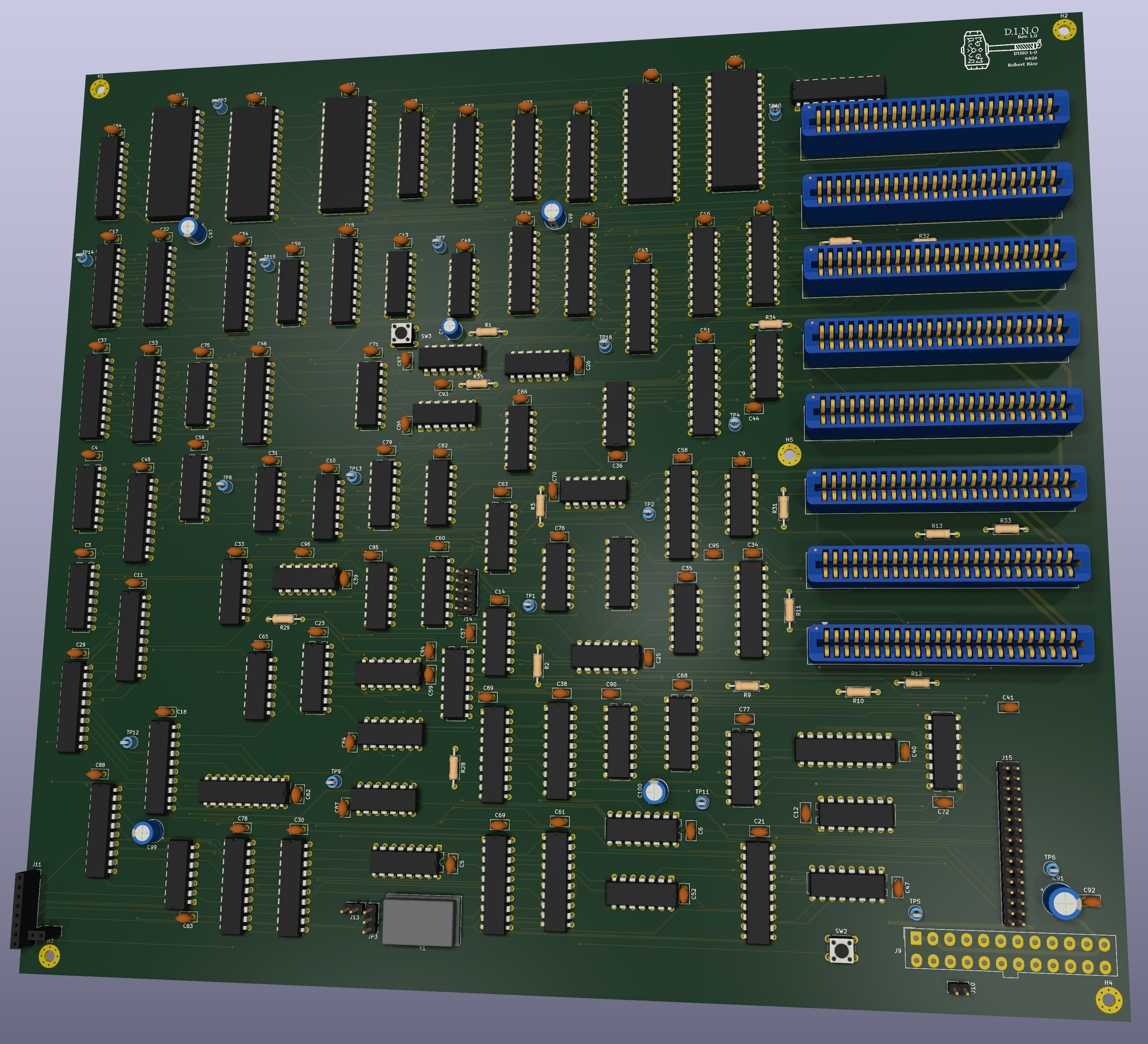Select the C98 electrolytic capacitor

point(553,214)
